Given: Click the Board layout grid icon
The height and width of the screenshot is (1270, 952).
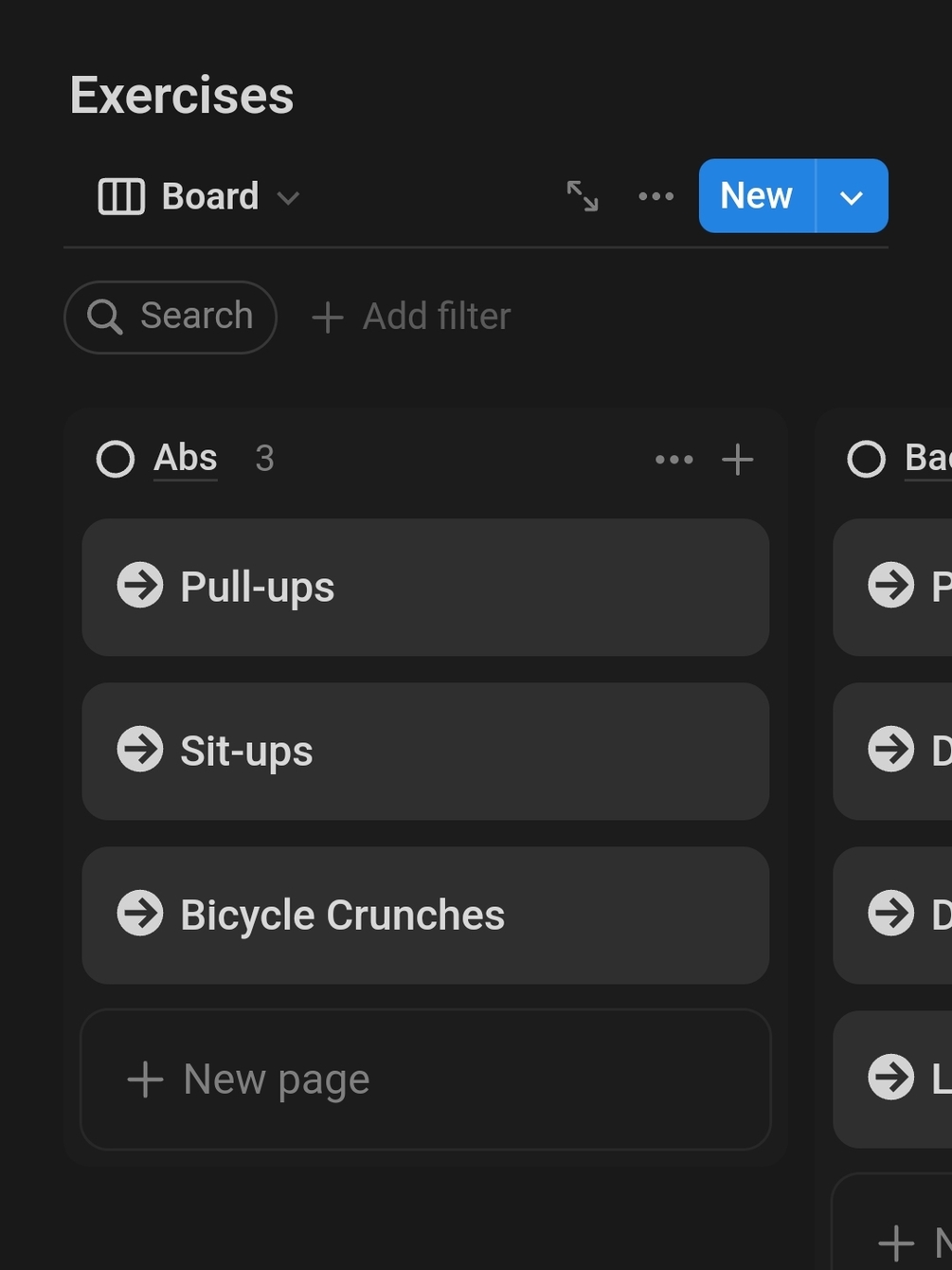Looking at the screenshot, I should tap(121, 197).
